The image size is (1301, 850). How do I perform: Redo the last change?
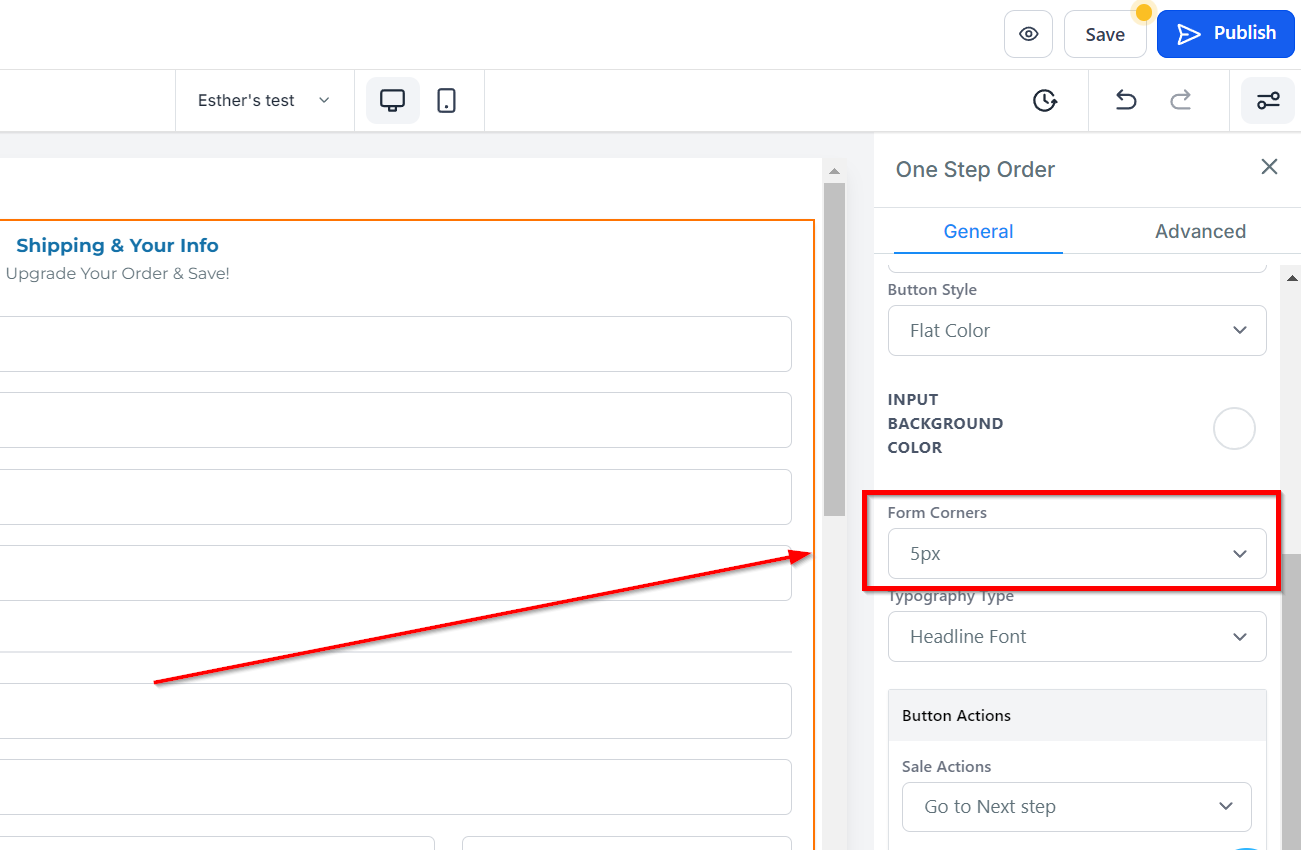point(1181,100)
